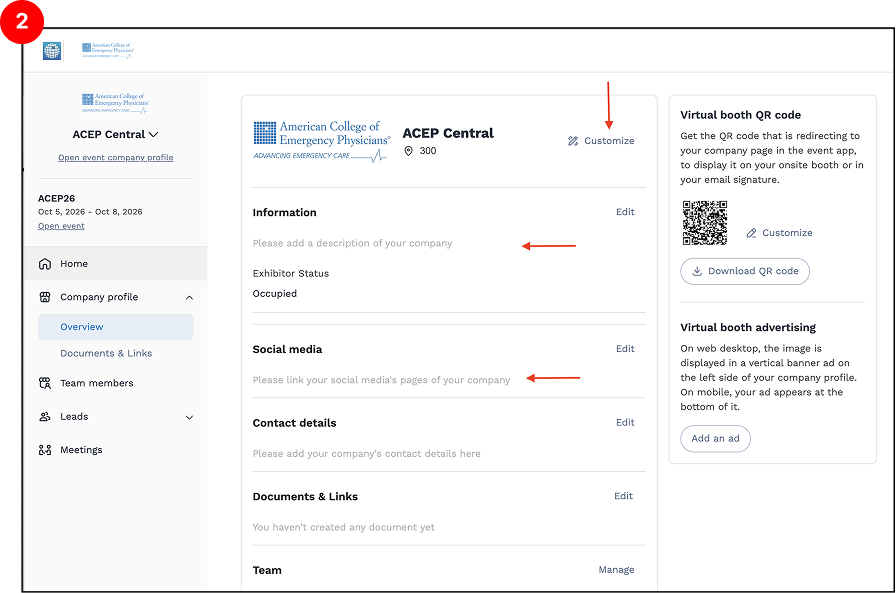This screenshot has width=896, height=593.
Task: Open the ACEP Central company dropdown
Action: [115, 134]
